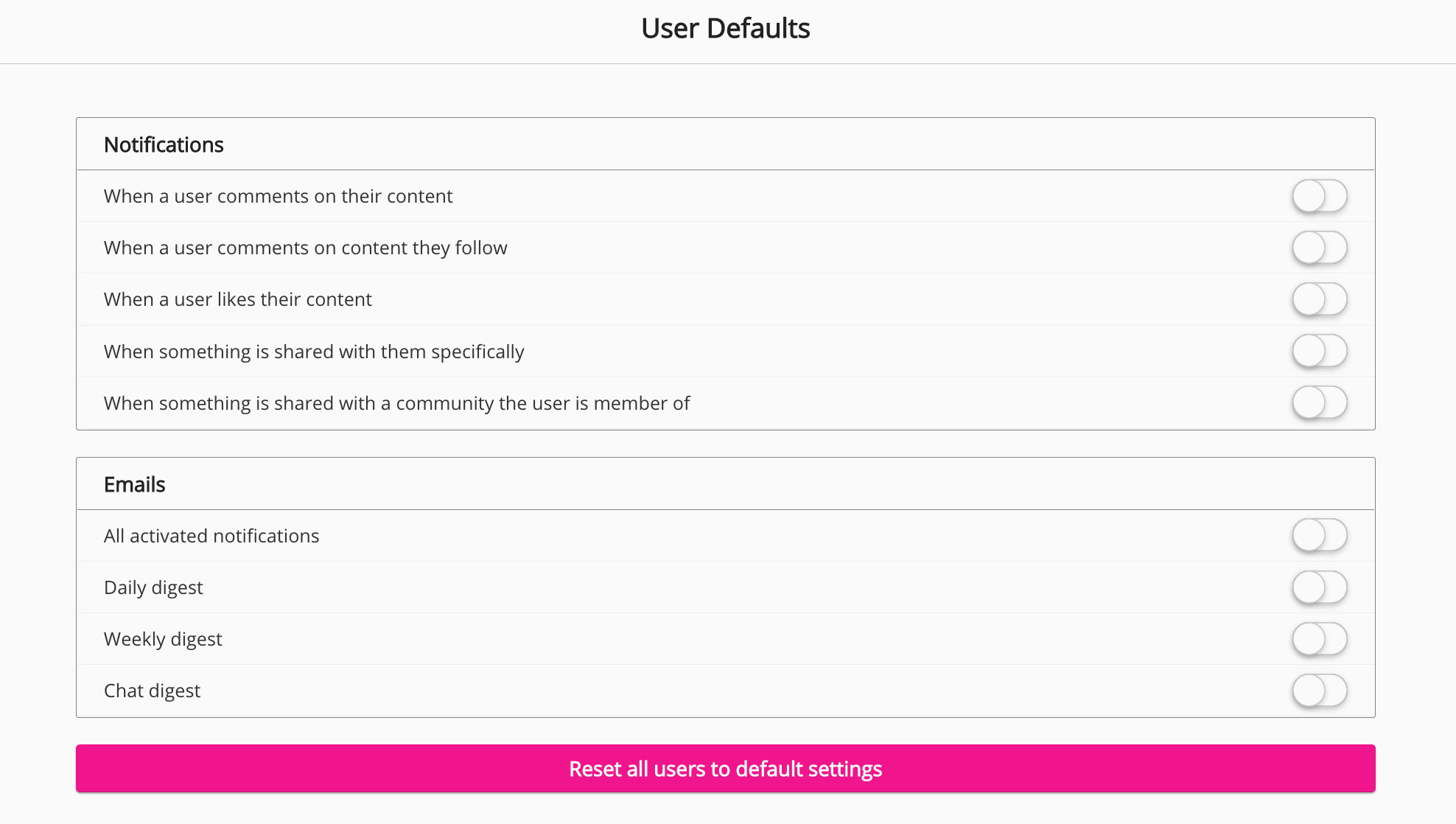Click the 'Weekly digest' label text

[x=163, y=639]
